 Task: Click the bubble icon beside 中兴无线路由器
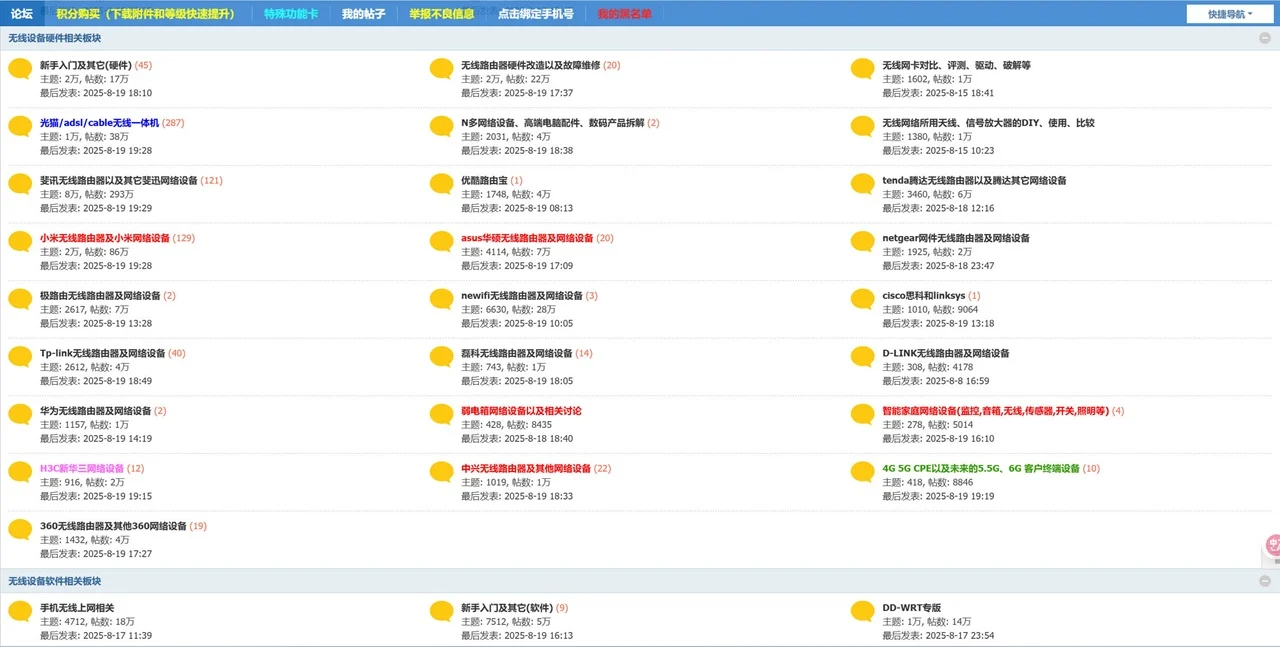click(442, 472)
